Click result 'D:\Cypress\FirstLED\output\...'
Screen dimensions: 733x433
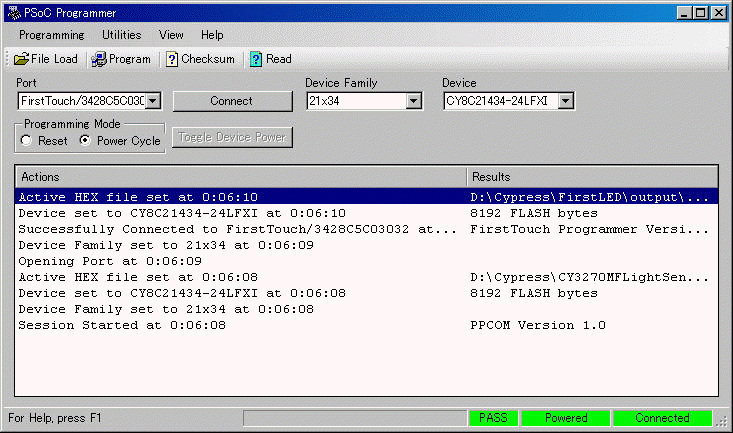coord(589,197)
